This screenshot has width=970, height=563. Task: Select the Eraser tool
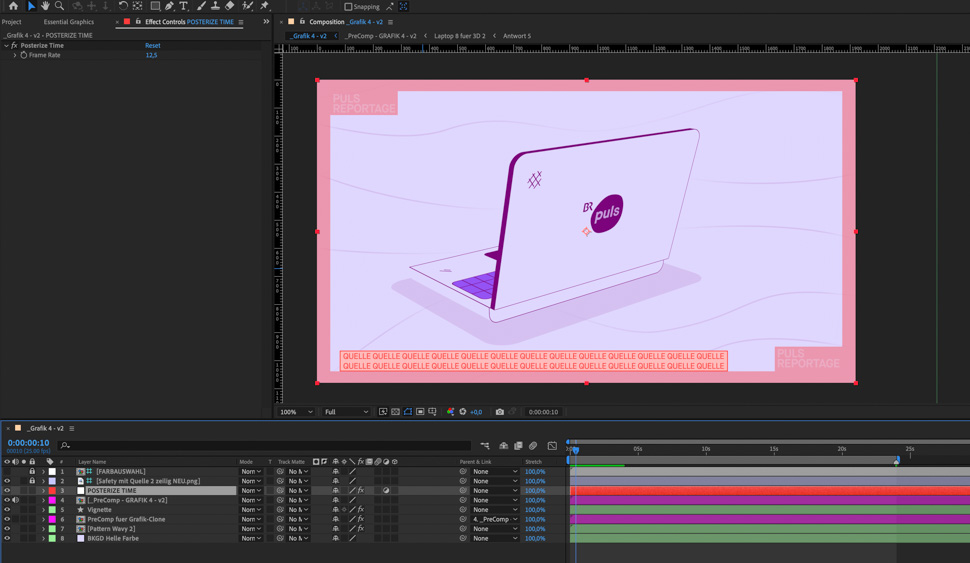(x=230, y=6)
